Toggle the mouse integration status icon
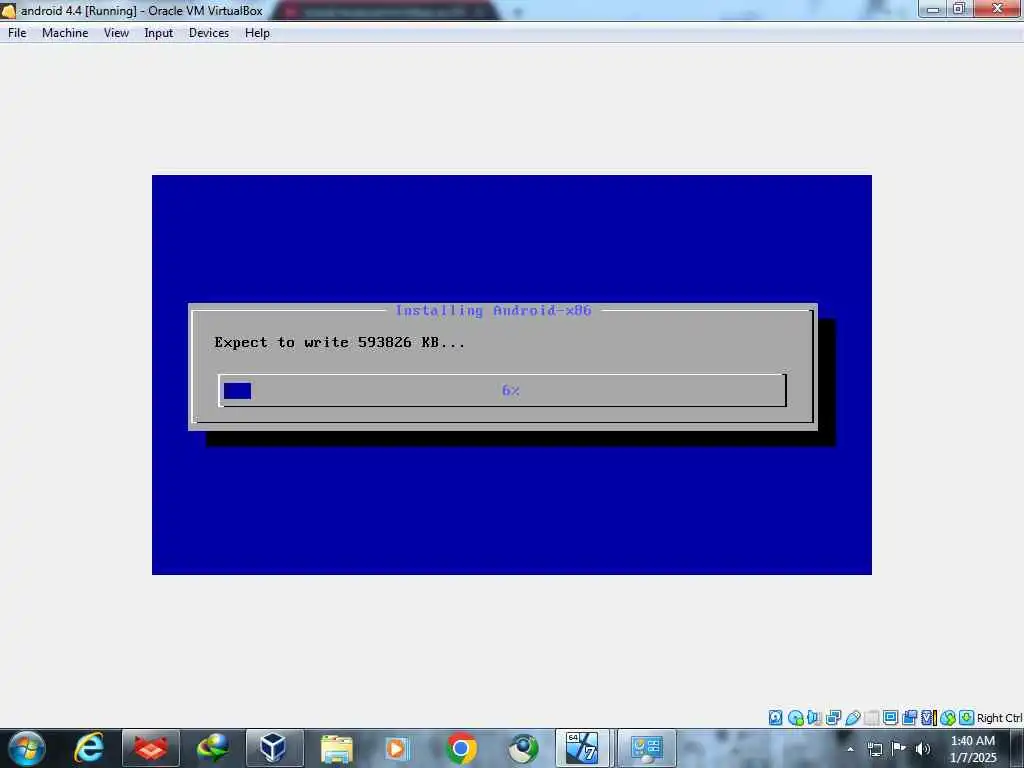Screen dimensions: 1024x768 (948, 718)
